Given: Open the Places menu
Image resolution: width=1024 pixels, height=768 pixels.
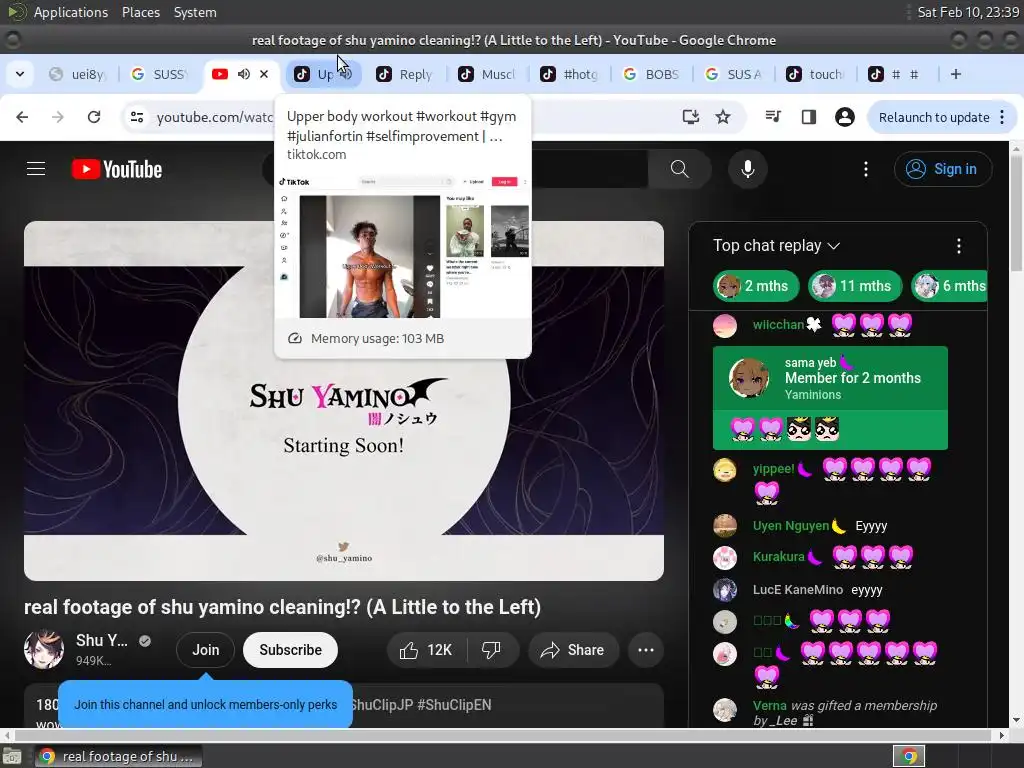Looking at the screenshot, I should click(x=141, y=12).
